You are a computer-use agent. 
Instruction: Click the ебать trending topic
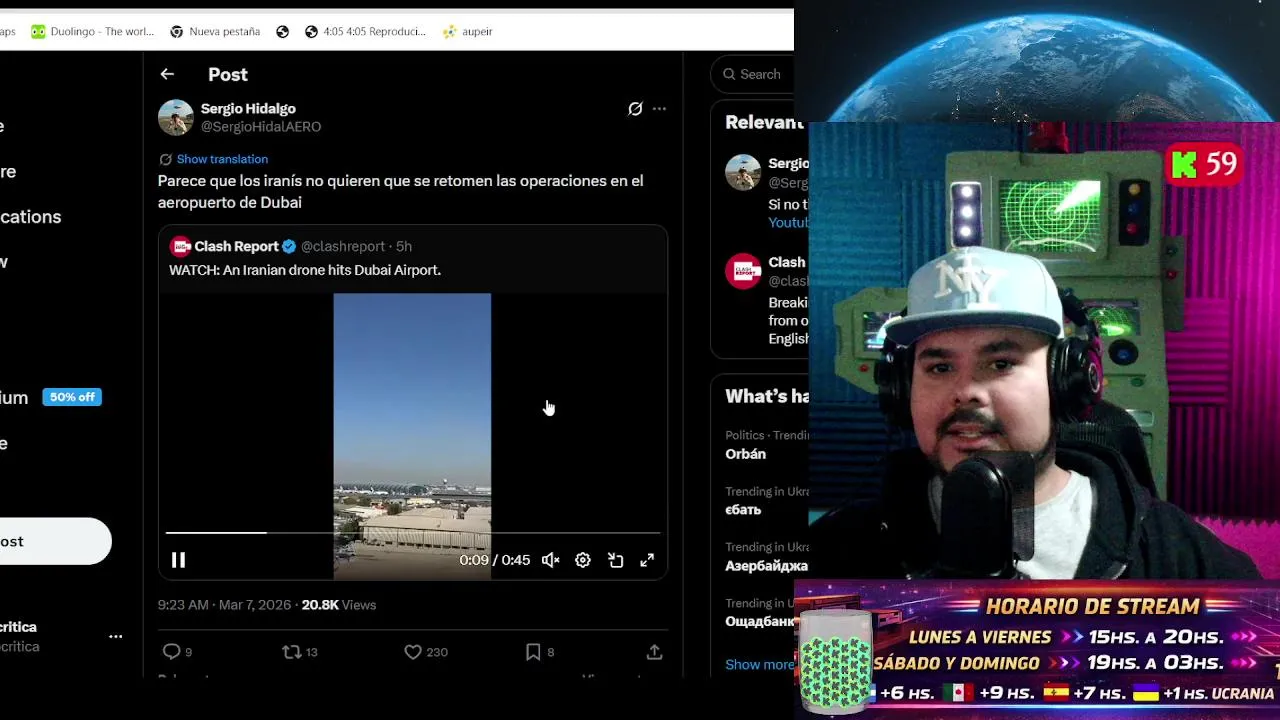click(x=743, y=510)
